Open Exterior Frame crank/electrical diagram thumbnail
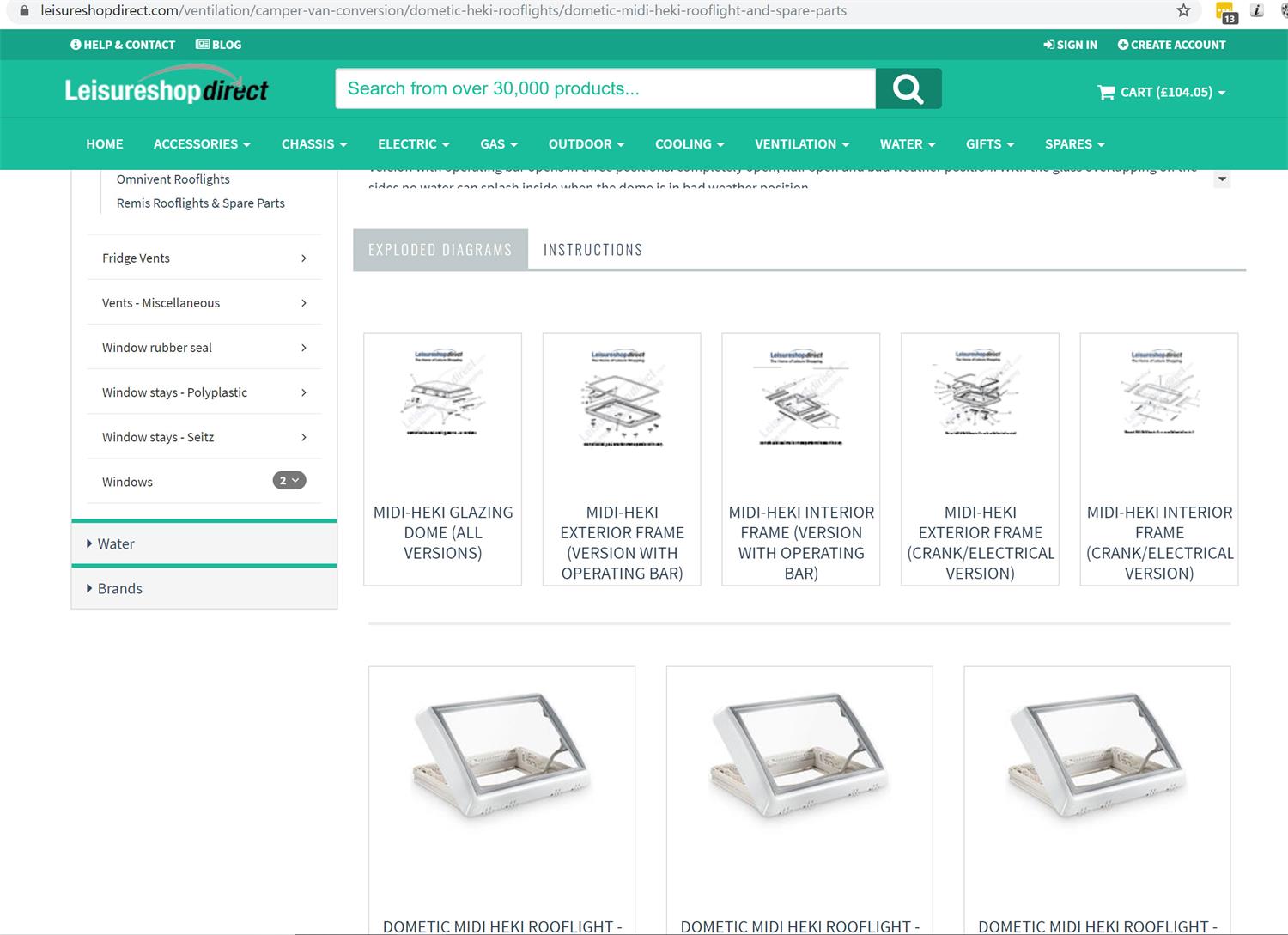Screen dimensions: 1288x935 [980, 393]
